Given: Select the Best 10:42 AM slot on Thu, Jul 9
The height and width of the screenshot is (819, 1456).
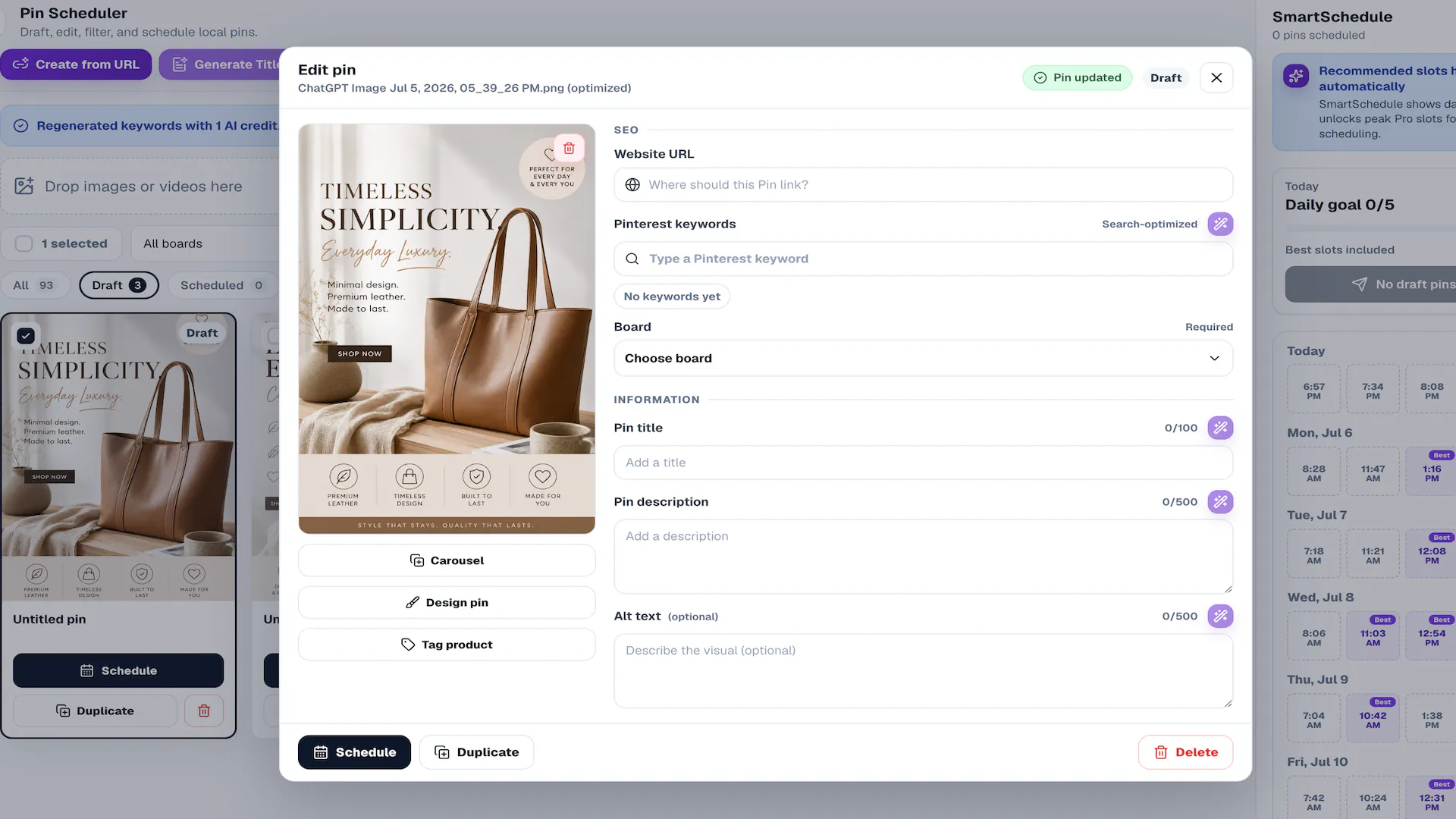Looking at the screenshot, I should pyautogui.click(x=1373, y=720).
